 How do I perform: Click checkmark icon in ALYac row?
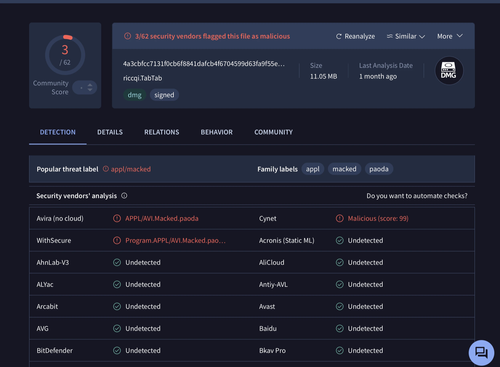[x=117, y=284]
